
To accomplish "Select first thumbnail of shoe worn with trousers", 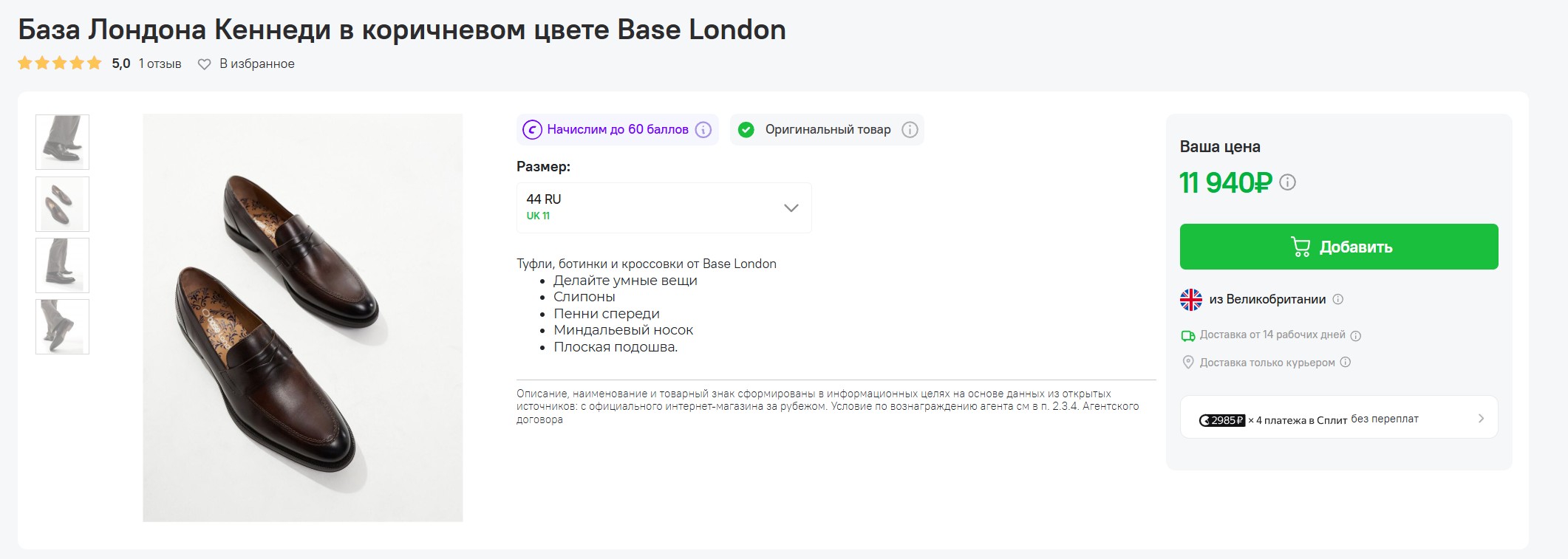I will (x=62, y=143).
